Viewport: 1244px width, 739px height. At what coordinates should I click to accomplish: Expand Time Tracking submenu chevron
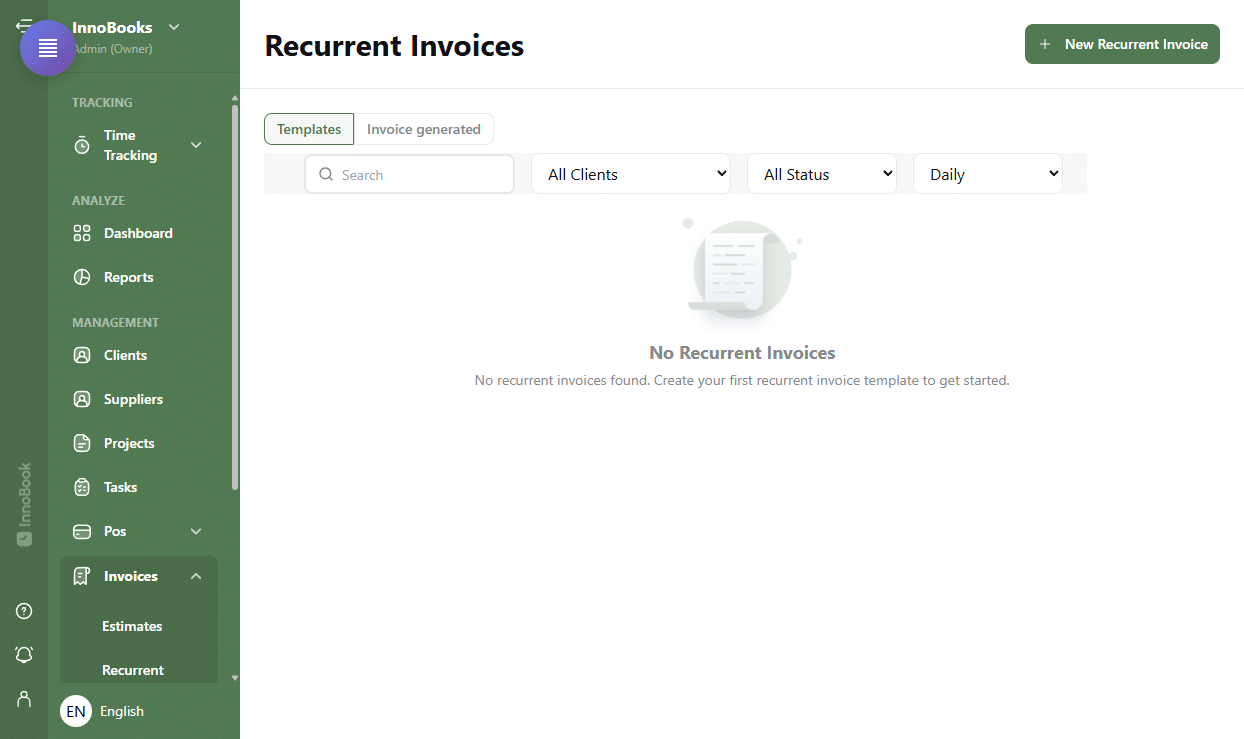point(196,145)
